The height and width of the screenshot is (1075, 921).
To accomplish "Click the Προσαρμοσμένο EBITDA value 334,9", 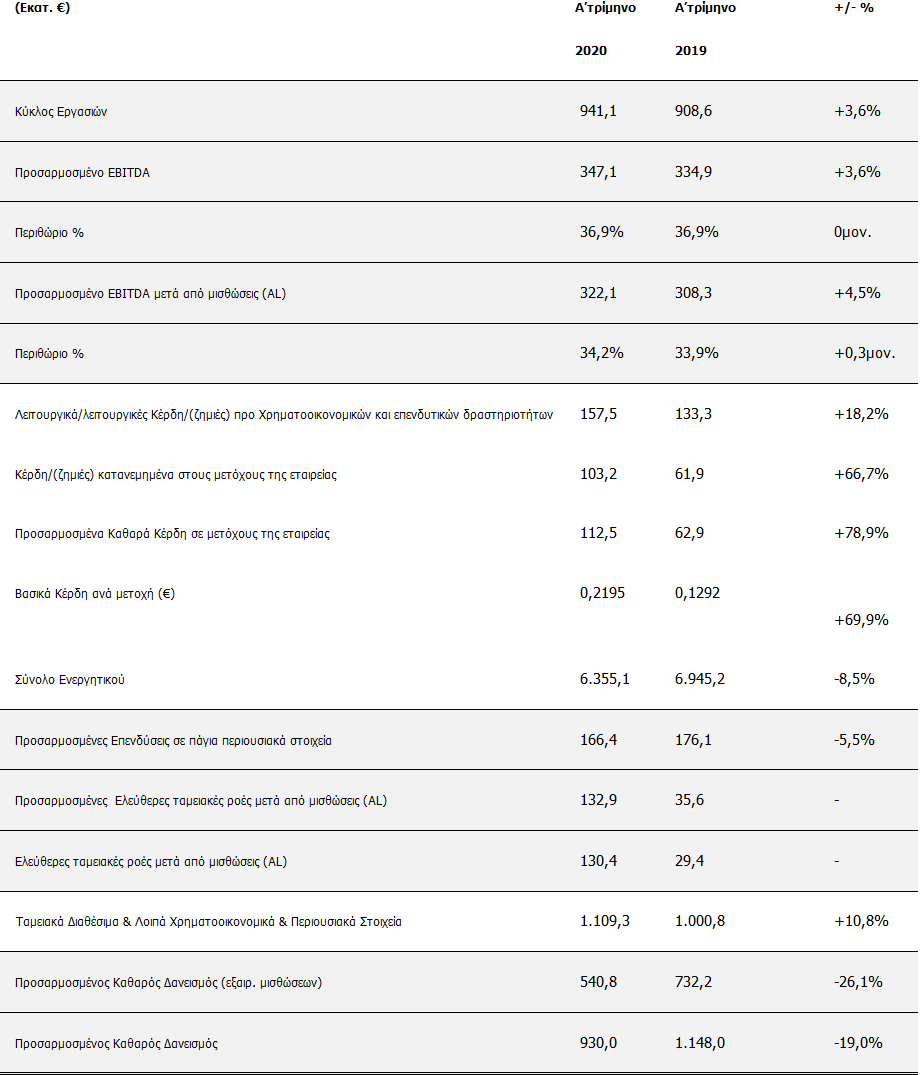I will 693,172.
